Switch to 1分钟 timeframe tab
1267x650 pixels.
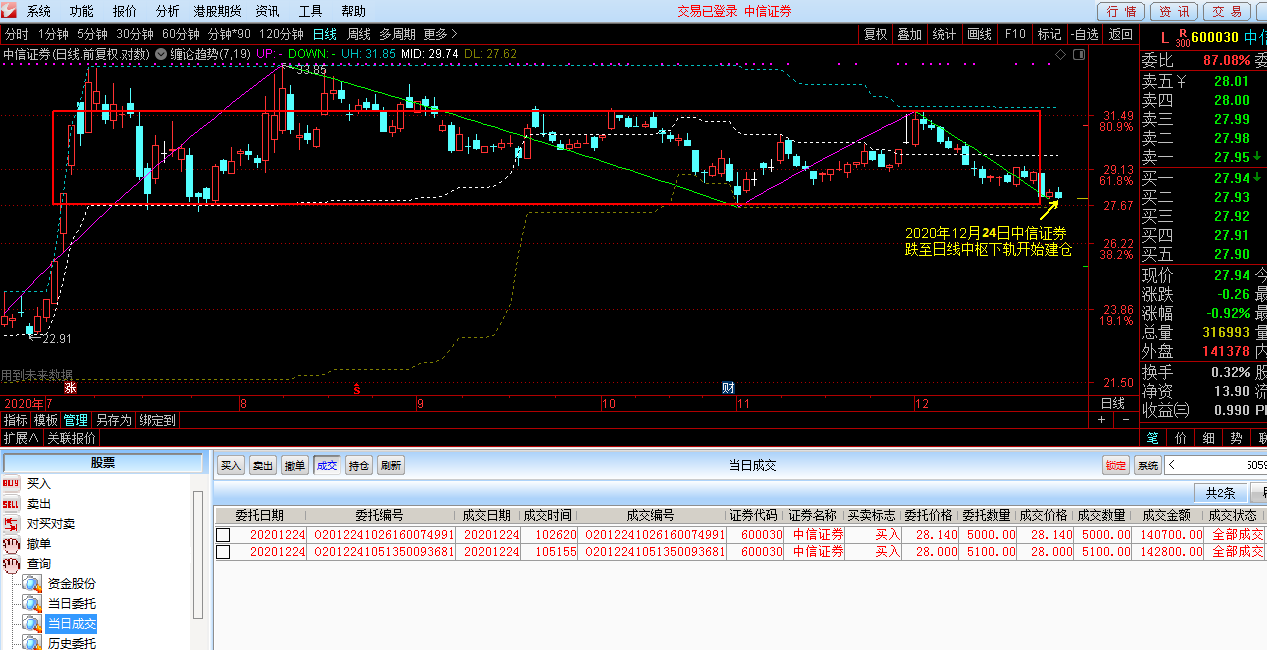click(x=53, y=34)
